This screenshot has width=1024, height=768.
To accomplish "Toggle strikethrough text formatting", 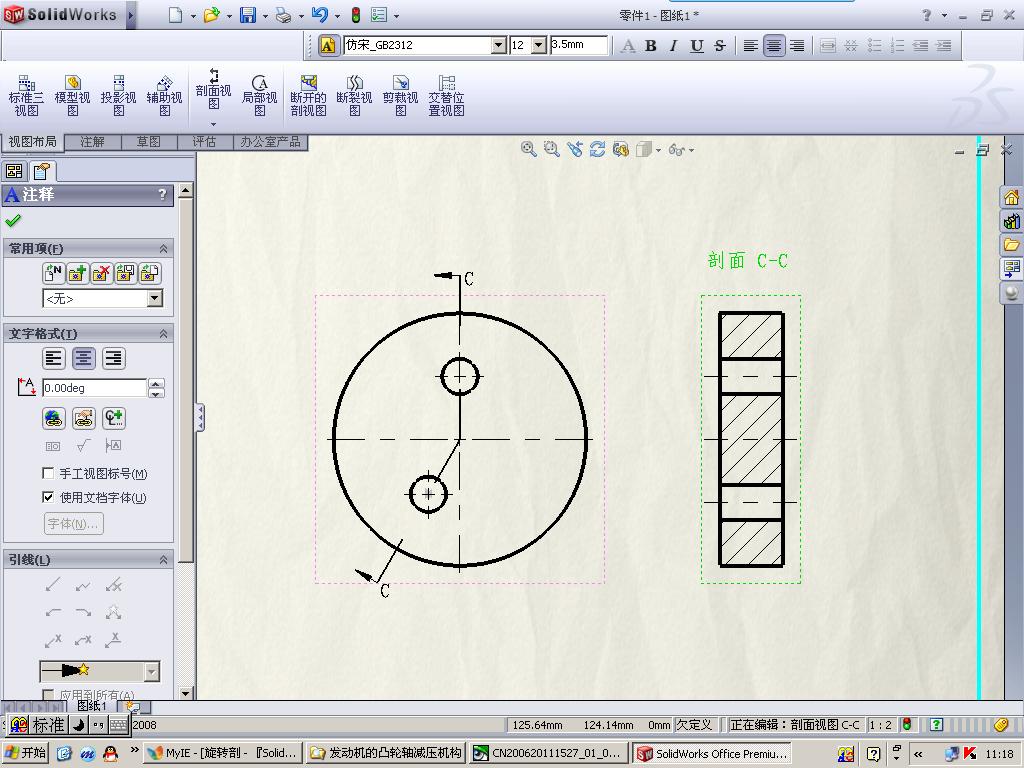I will click(x=720, y=46).
